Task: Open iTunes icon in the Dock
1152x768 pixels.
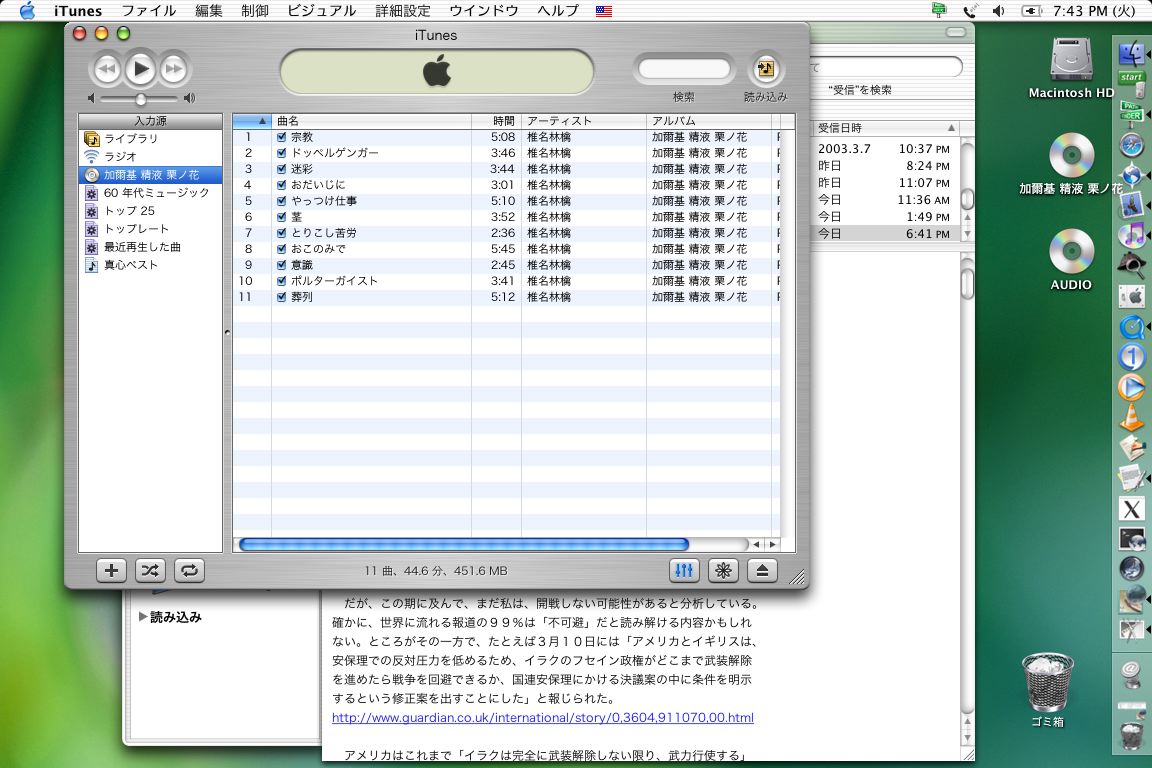Action: pyautogui.click(x=1131, y=235)
